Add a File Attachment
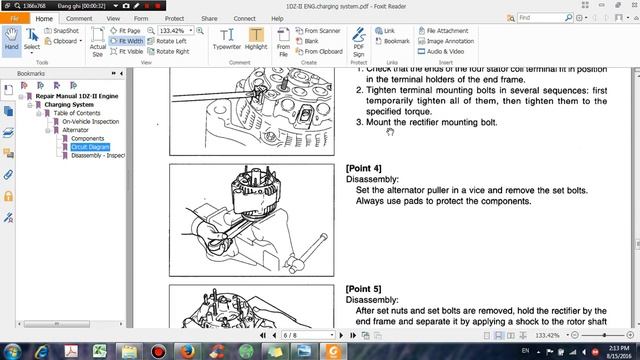 [443, 31]
